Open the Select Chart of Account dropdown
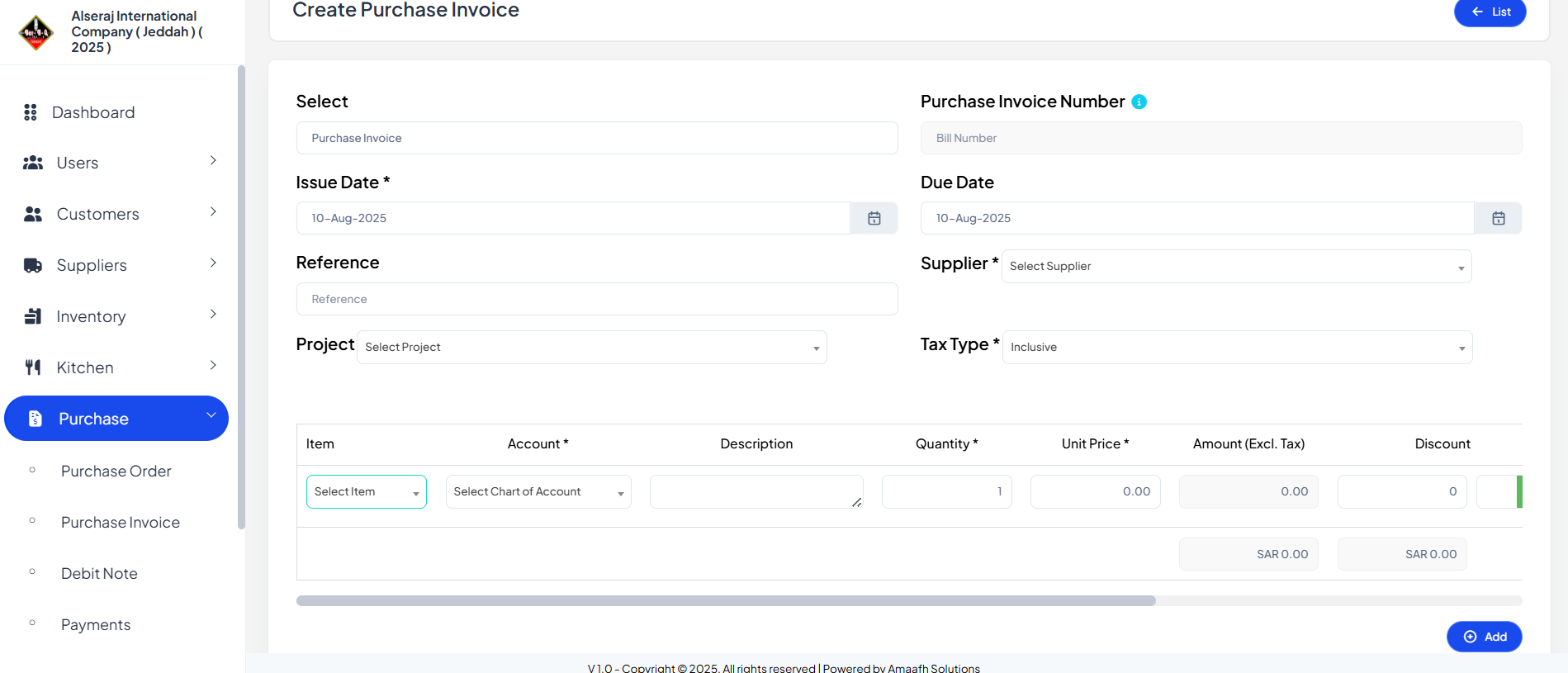 (538, 491)
